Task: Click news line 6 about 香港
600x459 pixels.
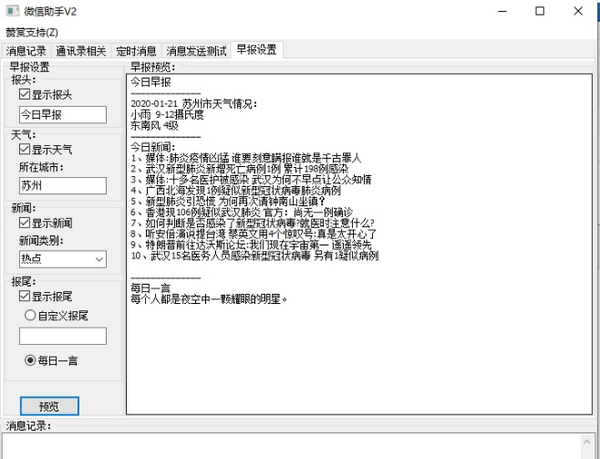Action: (242, 212)
